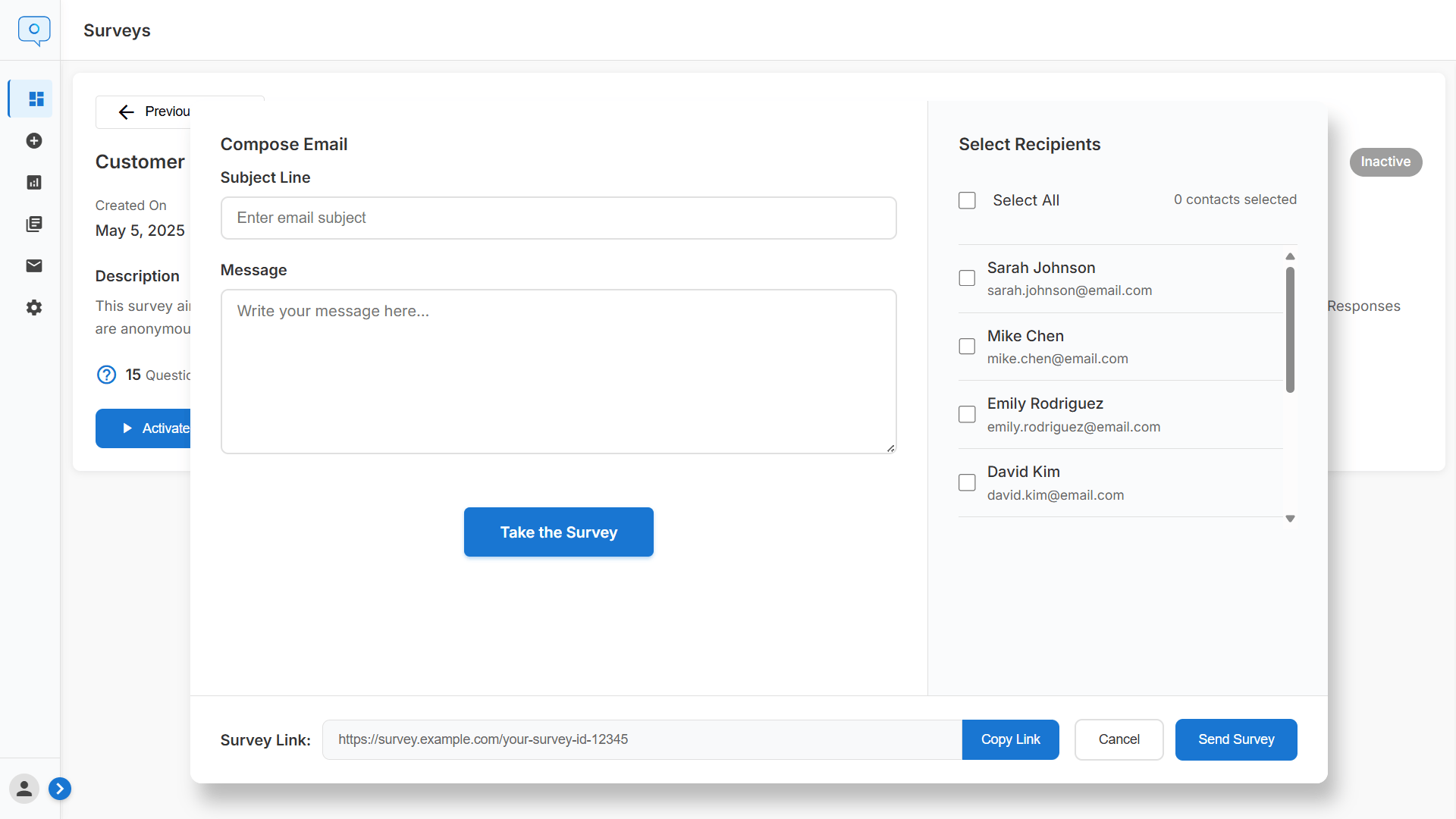The width and height of the screenshot is (1456, 819).
Task: Enable the Select All checkbox
Action: pyautogui.click(x=967, y=200)
